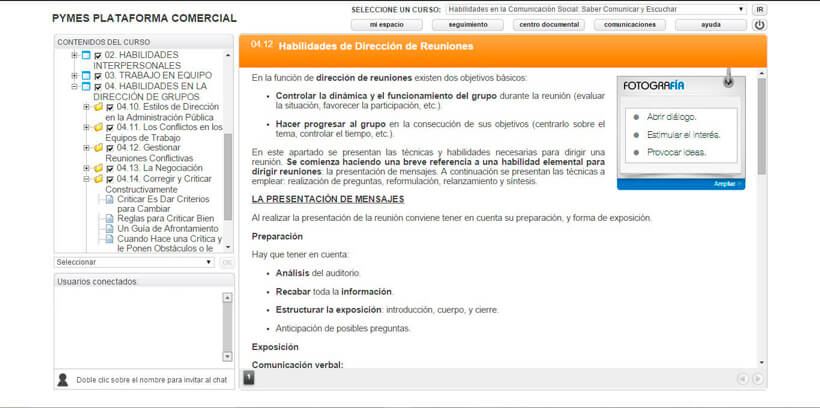The width and height of the screenshot is (820, 408).
Task: Click page icon of Criticar Es Dar Criterios
Action: pos(109,199)
